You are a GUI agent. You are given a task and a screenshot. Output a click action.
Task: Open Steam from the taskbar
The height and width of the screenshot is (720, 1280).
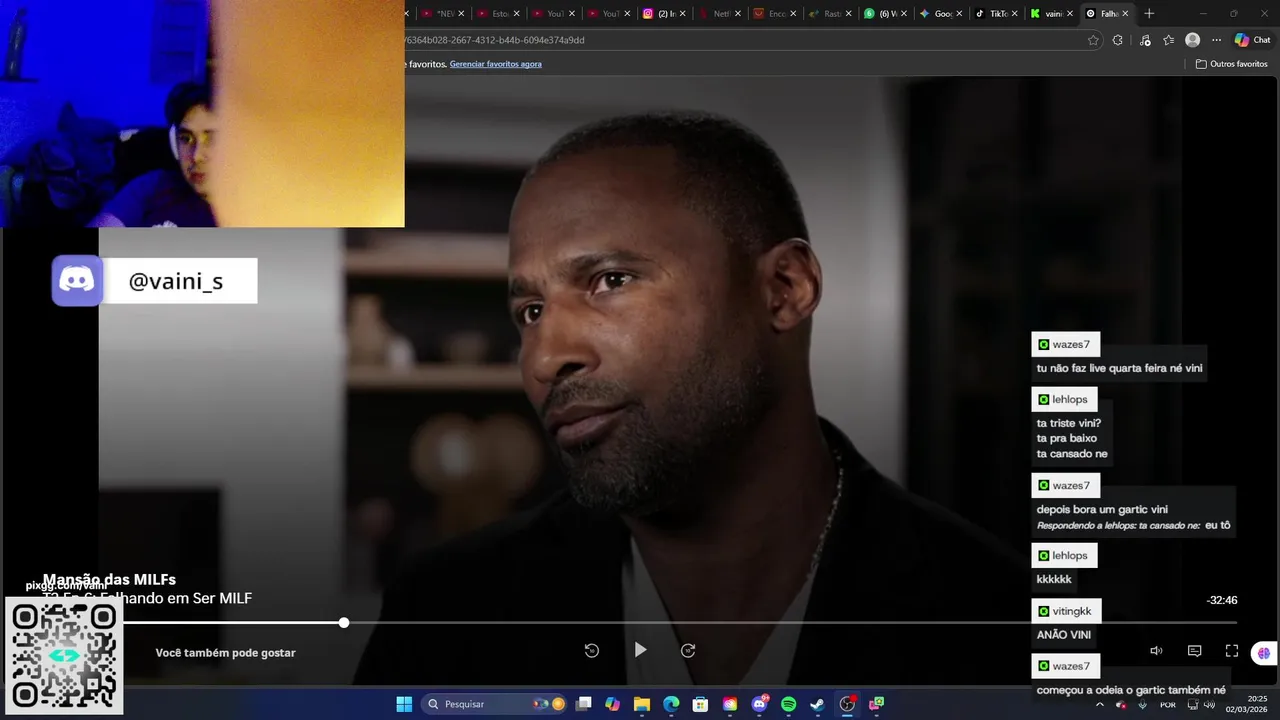[x=817, y=704]
